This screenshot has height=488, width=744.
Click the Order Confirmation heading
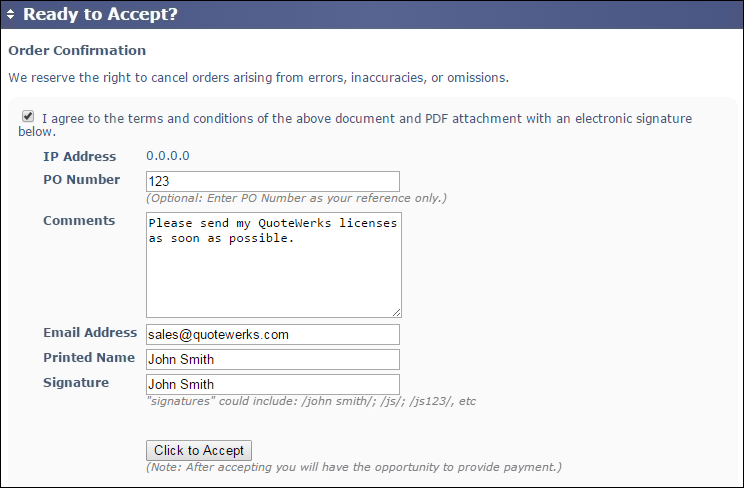(x=77, y=50)
